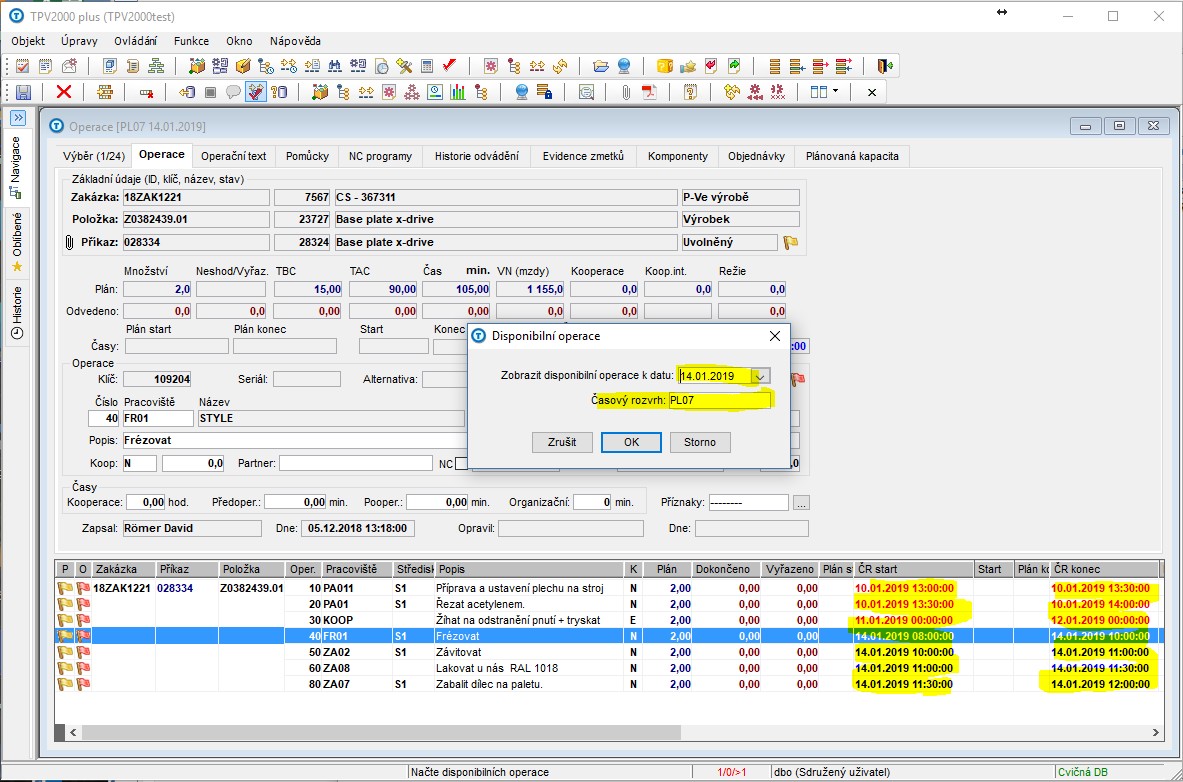The height and width of the screenshot is (782, 1183).
Task: Open the Historie side panel tab
Action: [x=16, y=311]
